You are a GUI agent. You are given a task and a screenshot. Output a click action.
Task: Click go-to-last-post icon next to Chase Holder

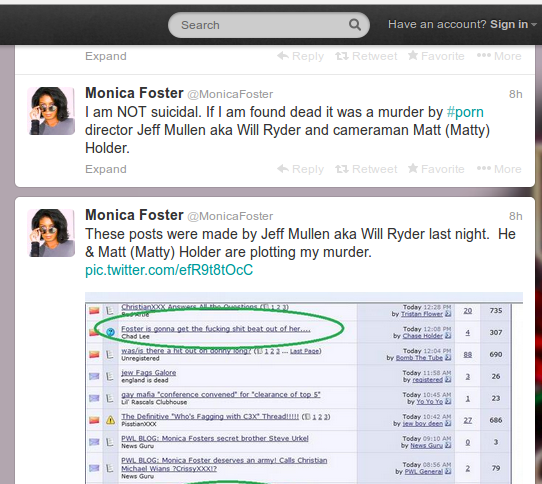click(448, 336)
